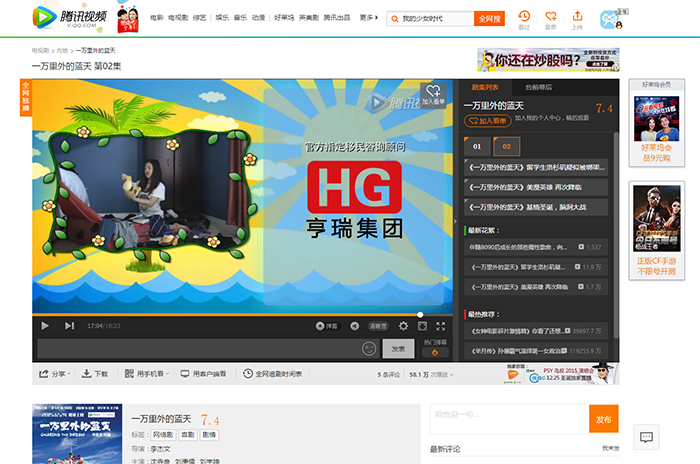Expand the 更多 menu in navigation

pyautogui.click(x=369, y=17)
